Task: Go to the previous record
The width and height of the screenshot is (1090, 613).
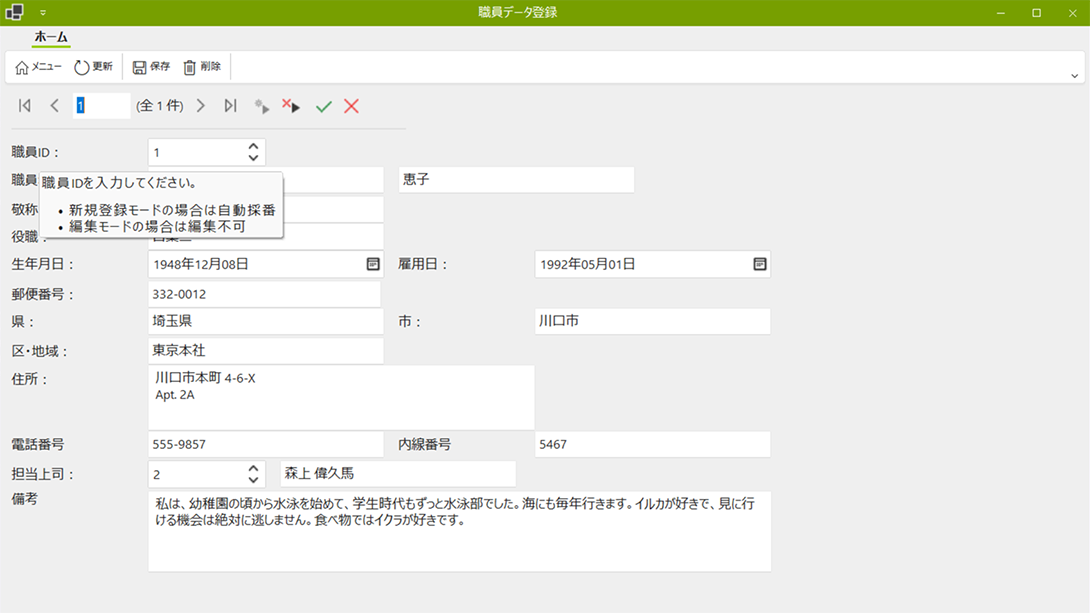Action: tap(54, 106)
